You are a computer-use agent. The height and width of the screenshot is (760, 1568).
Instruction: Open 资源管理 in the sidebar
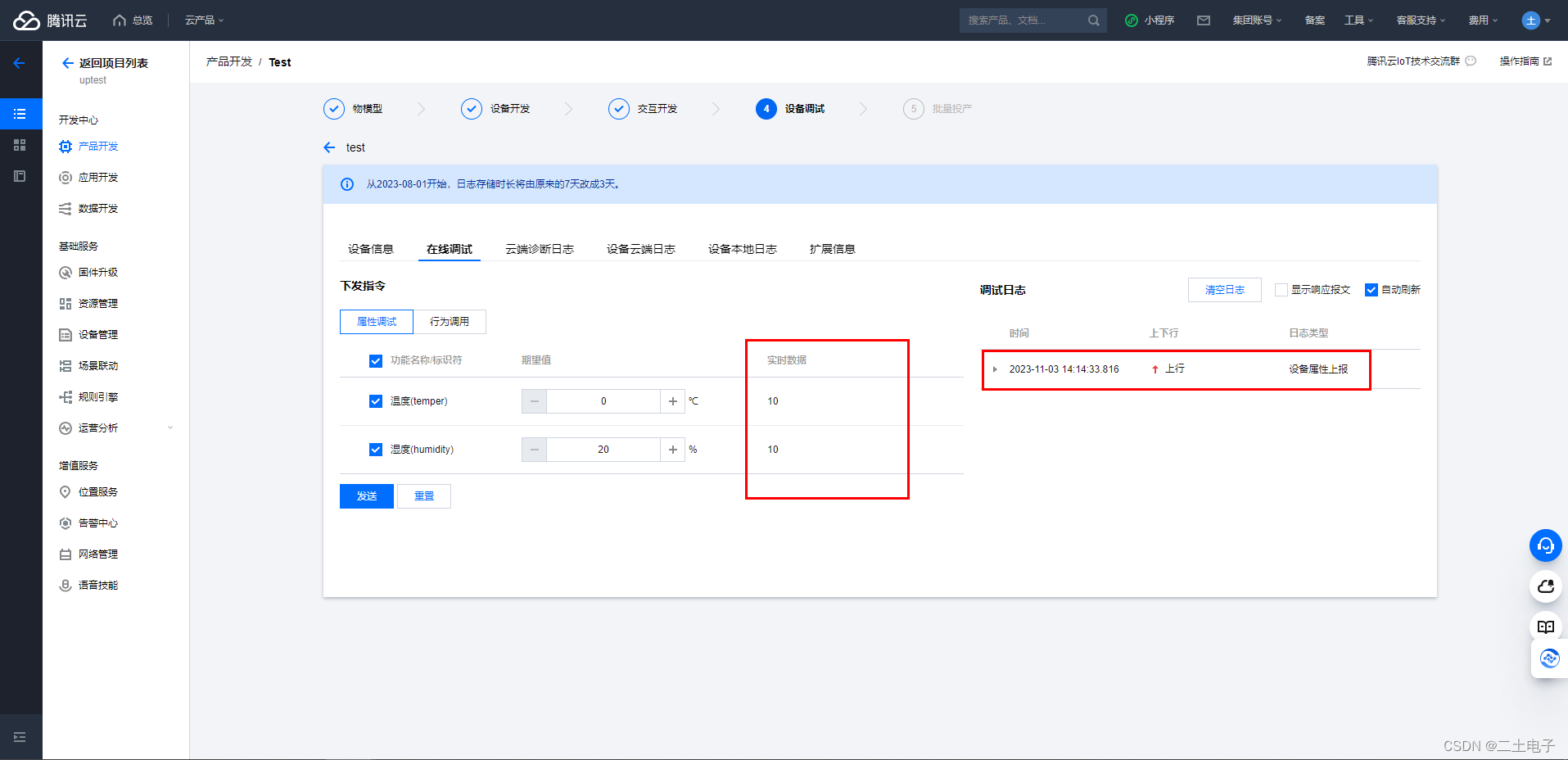98,304
